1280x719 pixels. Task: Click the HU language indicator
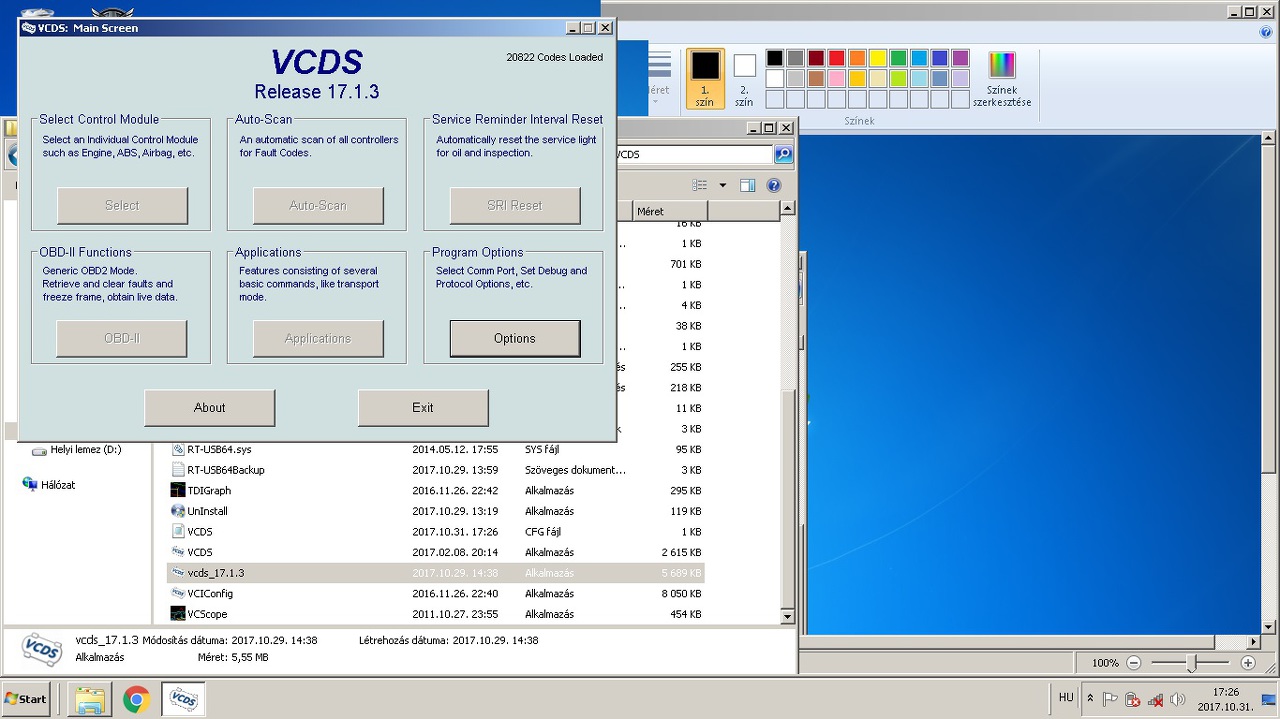pos(1066,698)
